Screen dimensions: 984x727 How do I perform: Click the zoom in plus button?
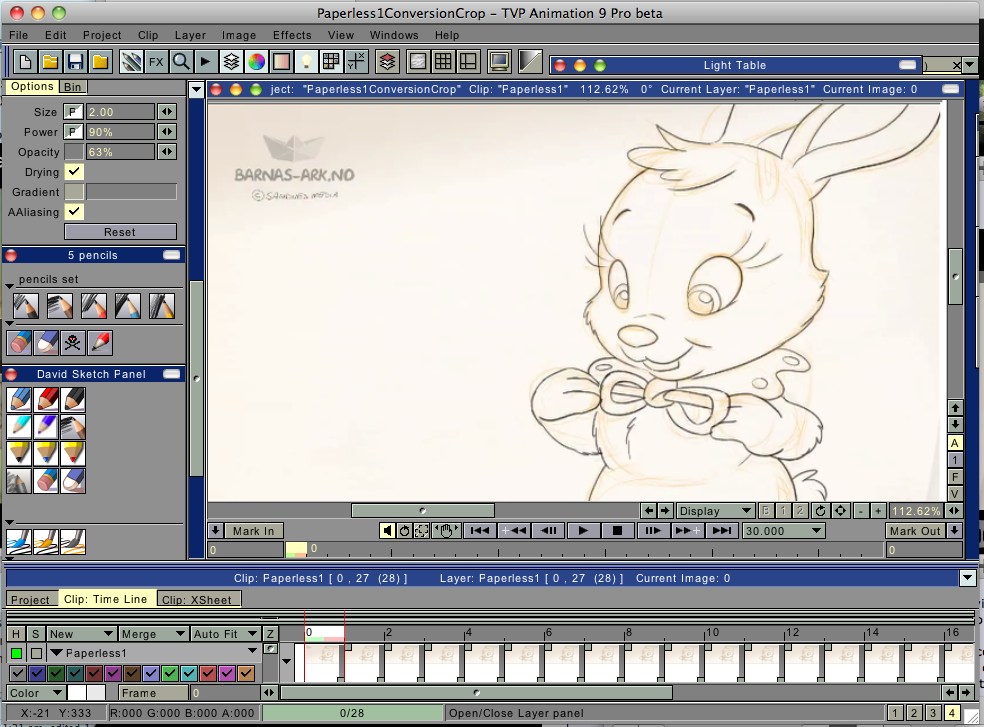pyautogui.click(x=878, y=511)
